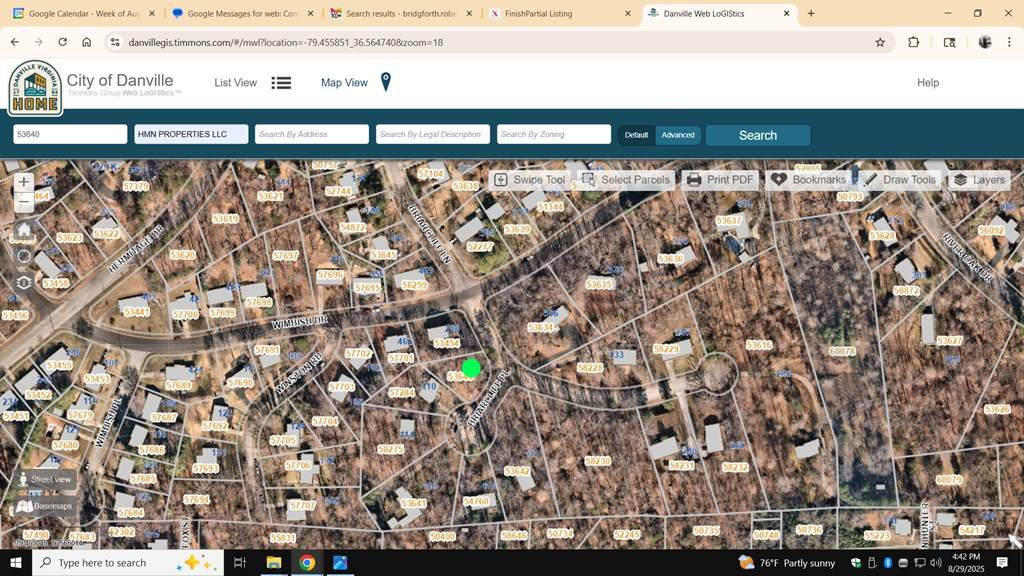This screenshot has height=576, width=1024.
Task: Activate the Select Parcels tool
Action: pyautogui.click(x=625, y=180)
